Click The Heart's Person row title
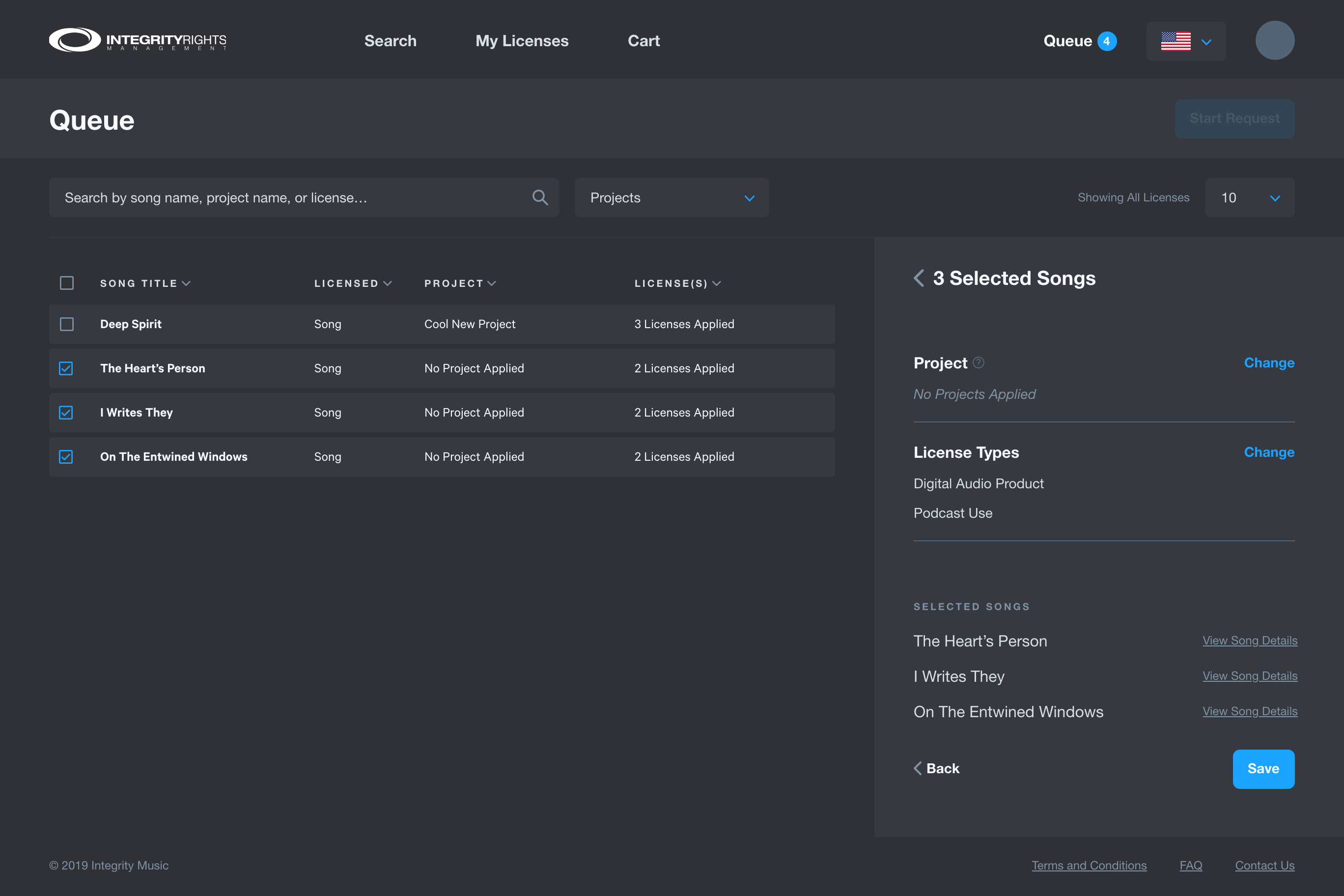 coord(153,368)
